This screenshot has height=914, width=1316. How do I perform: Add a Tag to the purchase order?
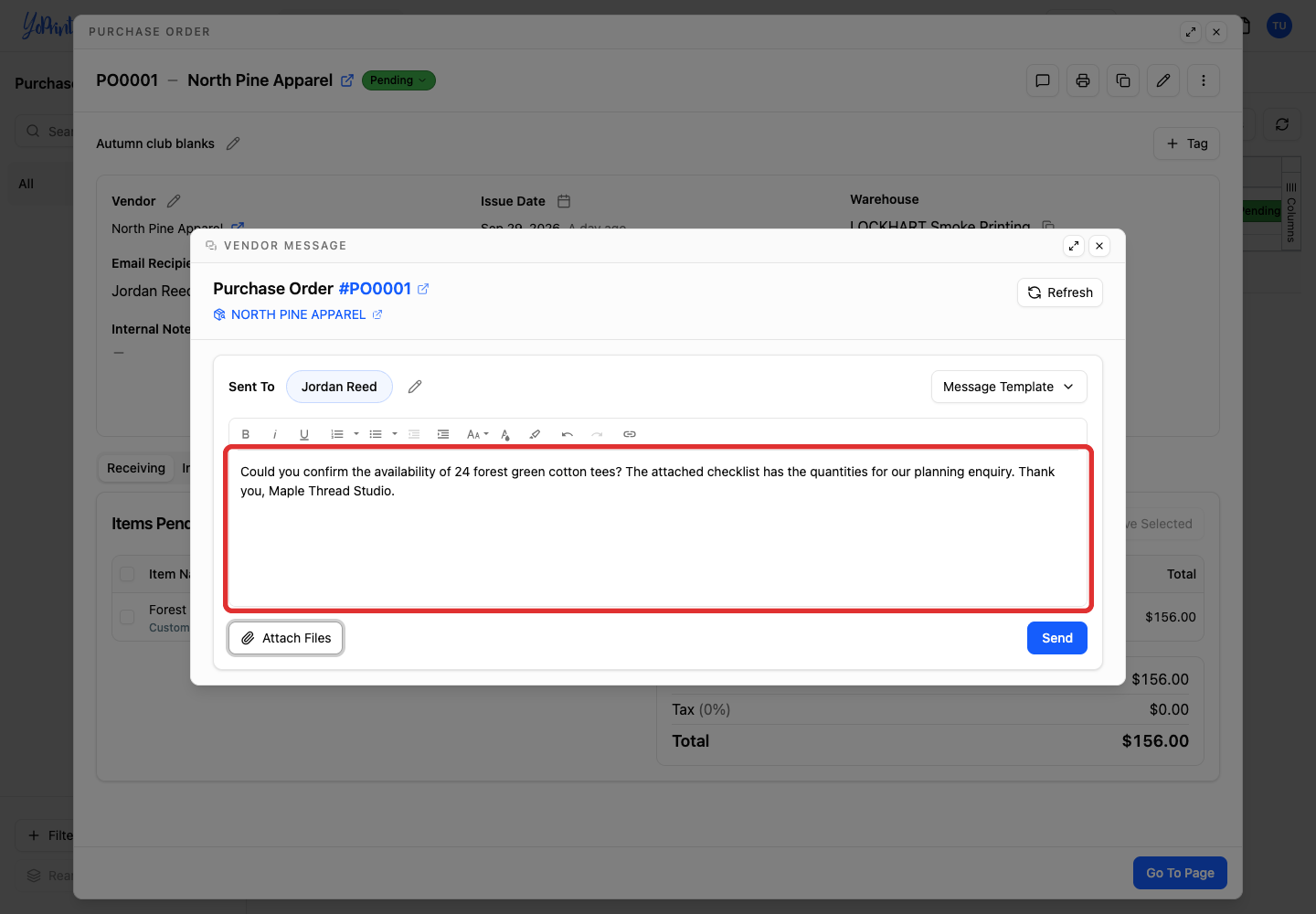coord(1186,143)
